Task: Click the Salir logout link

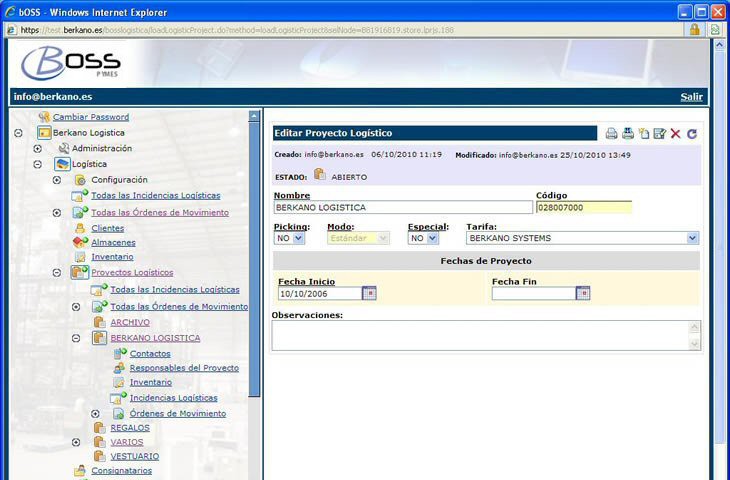Action: (x=691, y=97)
